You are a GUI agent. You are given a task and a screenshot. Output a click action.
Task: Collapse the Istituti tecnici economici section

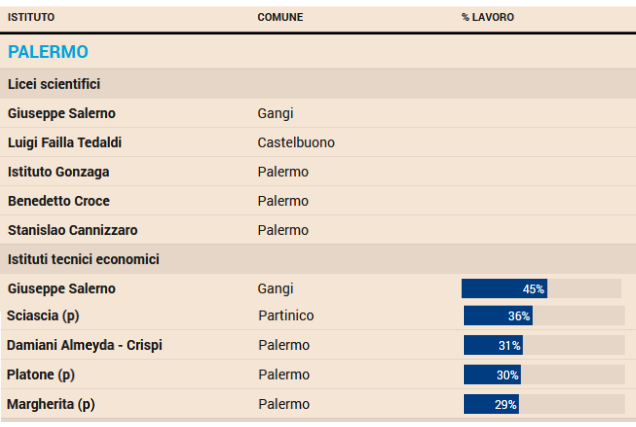coord(83,259)
